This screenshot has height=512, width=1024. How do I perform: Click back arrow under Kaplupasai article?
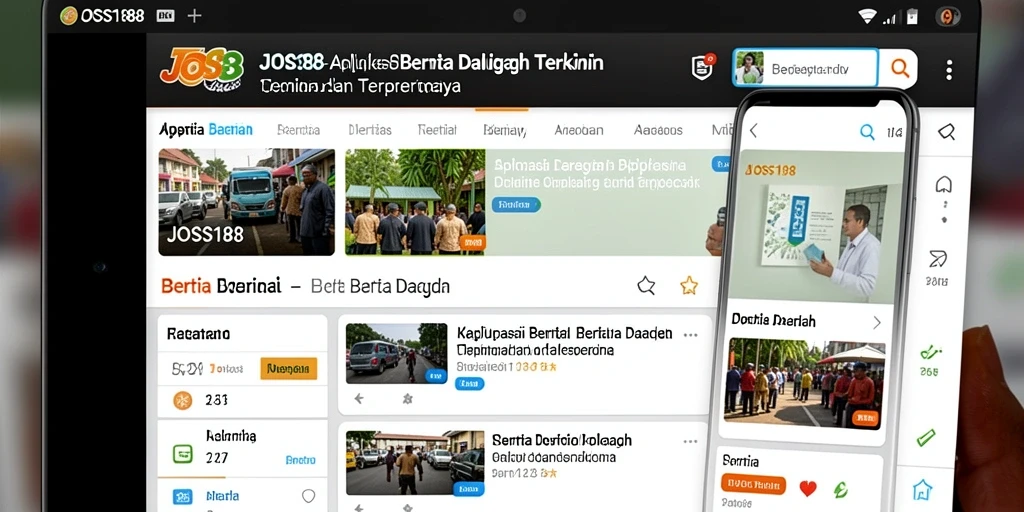358,398
